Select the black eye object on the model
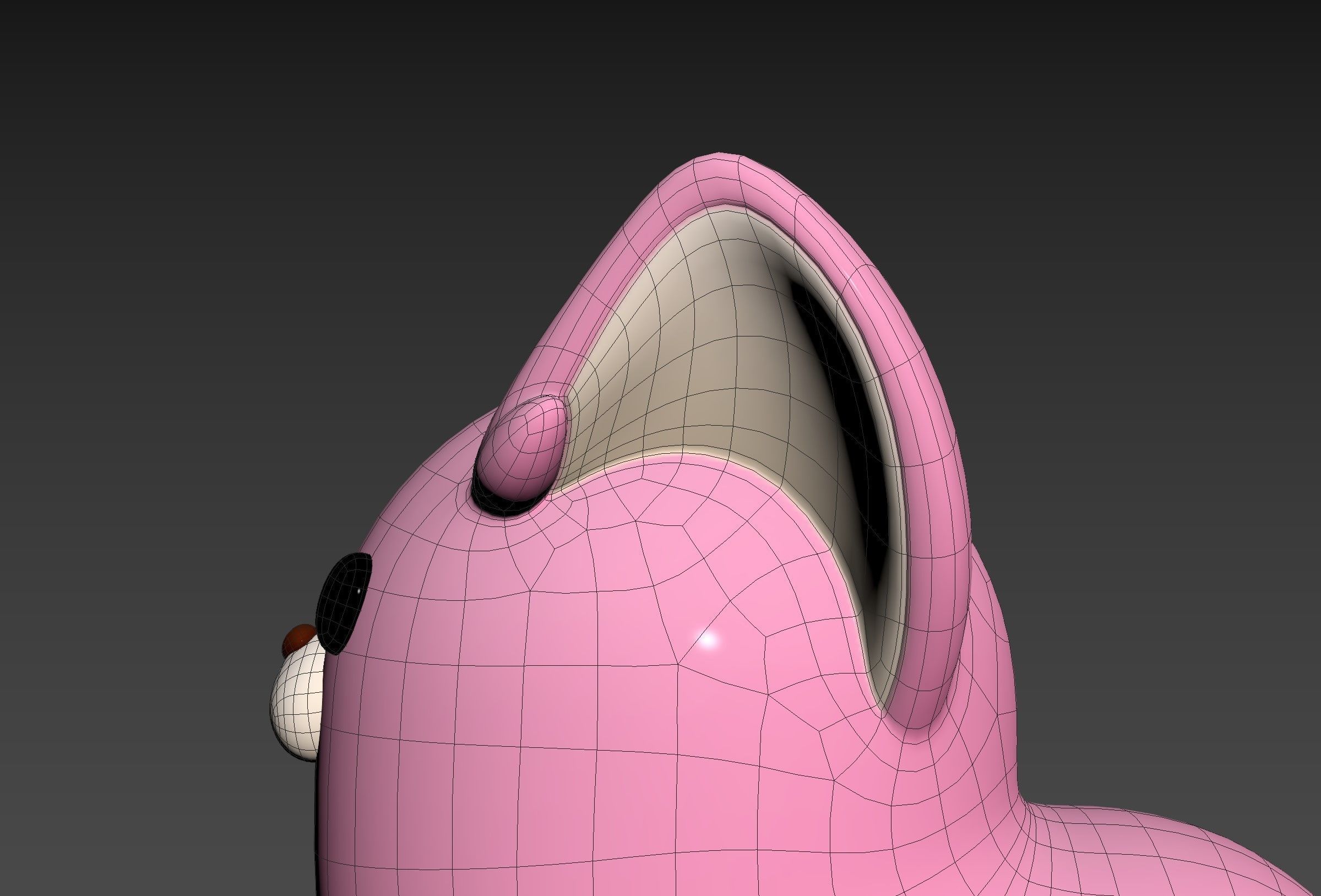 pos(343,603)
